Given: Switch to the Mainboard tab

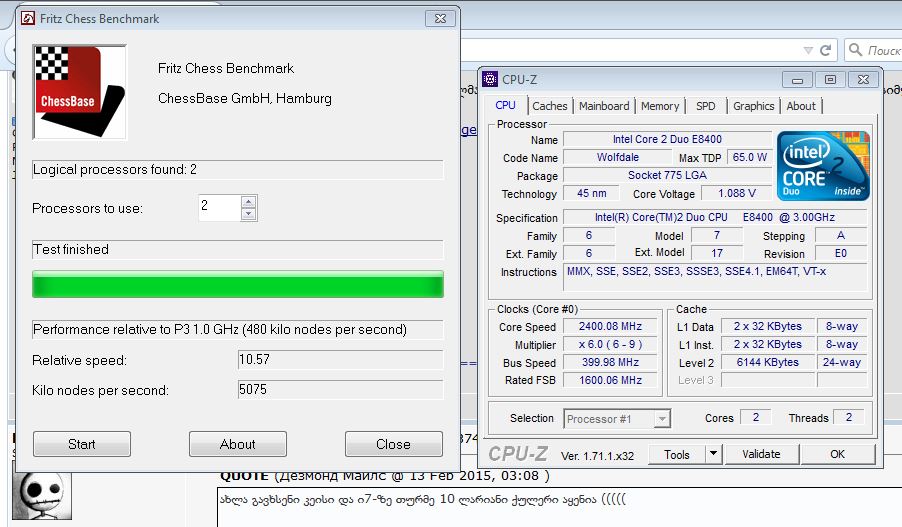Looking at the screenshot, I should (604, 106).
